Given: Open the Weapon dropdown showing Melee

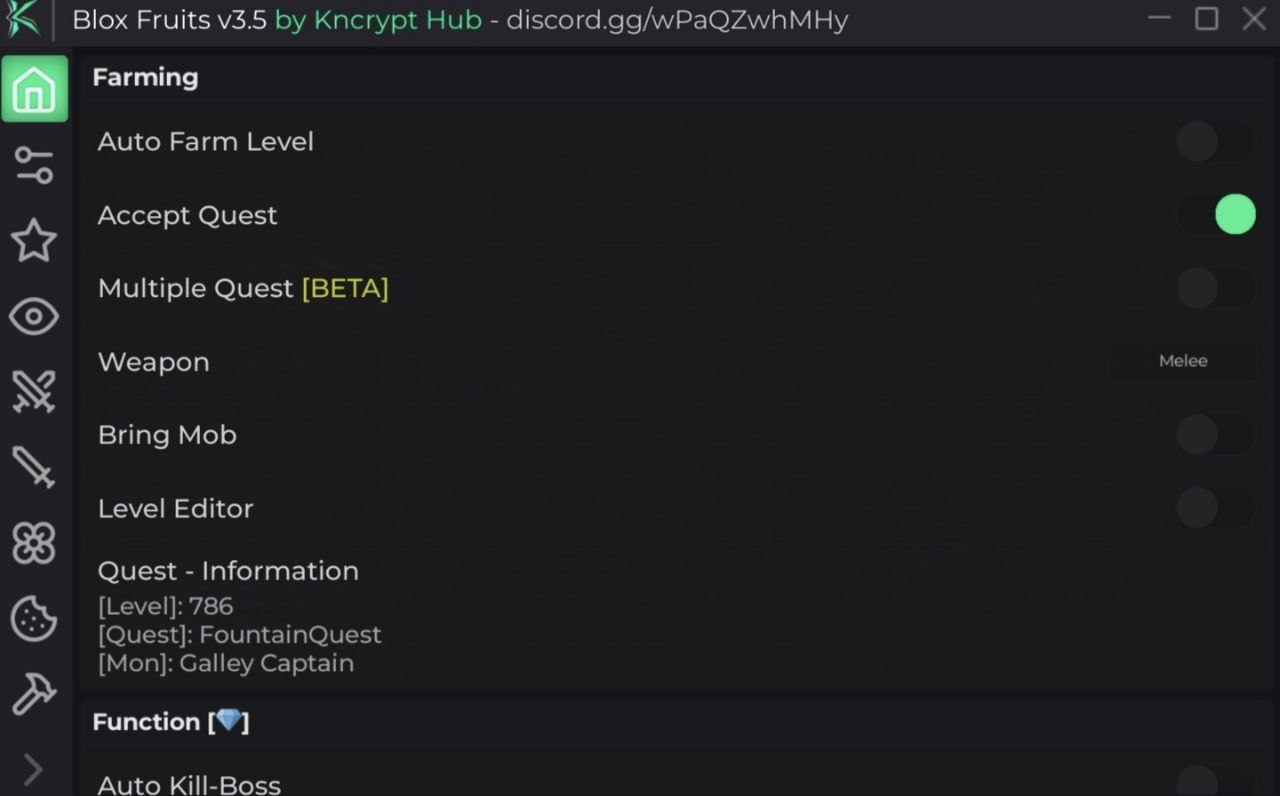Looking at the screenshot, I should pyautogui.click(x=1183, y=361).
